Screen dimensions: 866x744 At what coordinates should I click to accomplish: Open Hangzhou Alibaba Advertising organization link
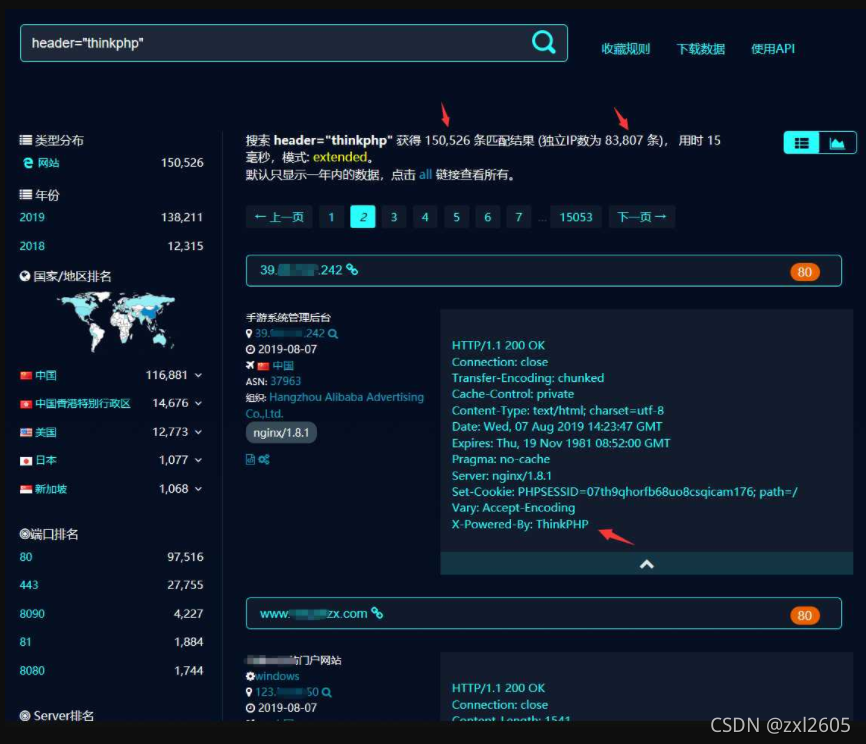tap(335, 405)
